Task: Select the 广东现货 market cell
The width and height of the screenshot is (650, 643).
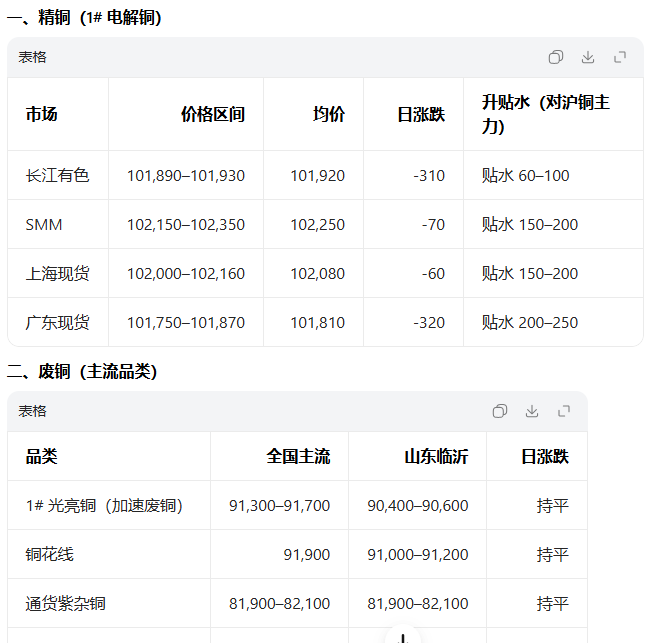Action: [57, 323]
